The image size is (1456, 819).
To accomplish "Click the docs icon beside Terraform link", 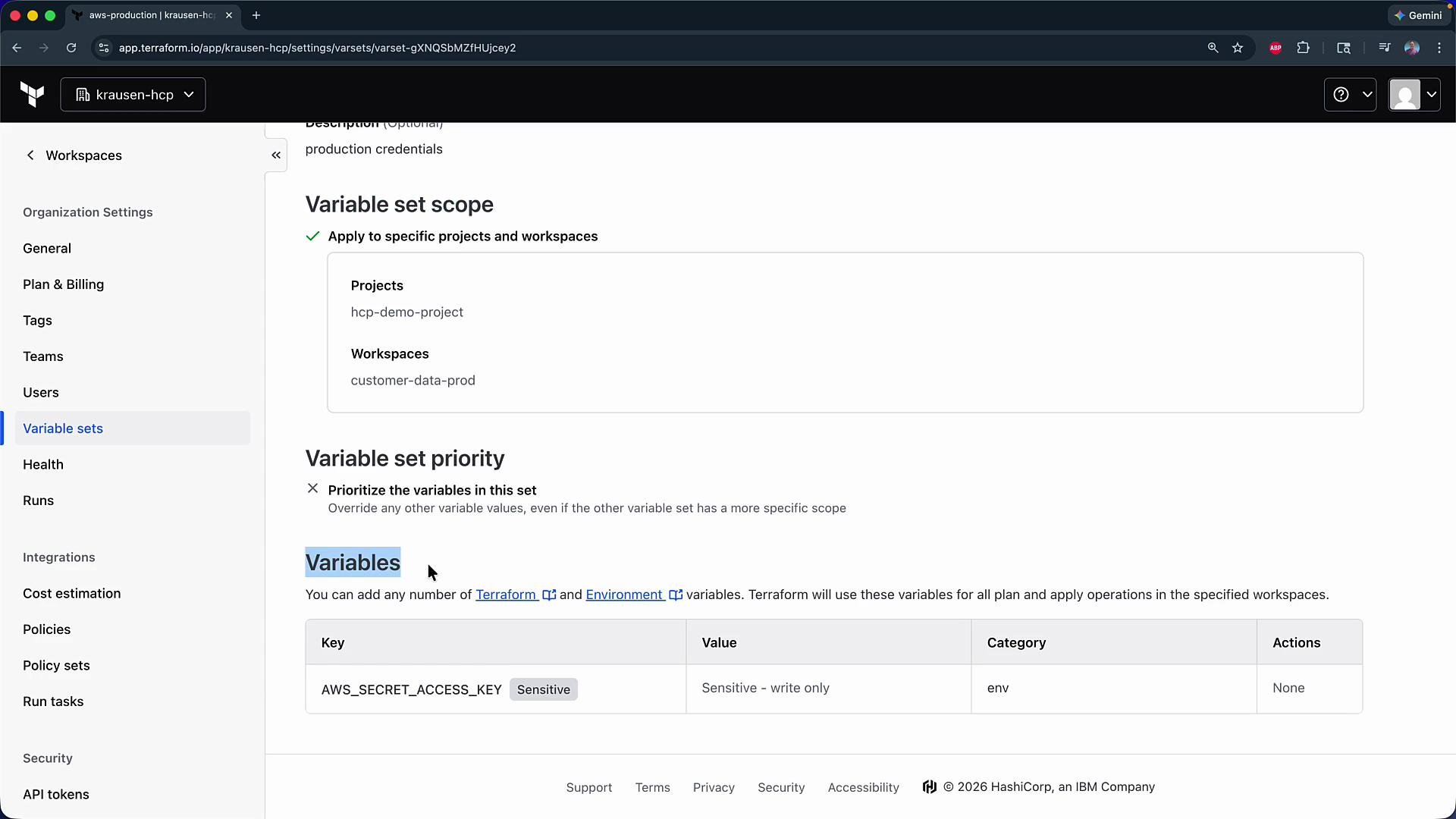I will (x=549, y=595).
